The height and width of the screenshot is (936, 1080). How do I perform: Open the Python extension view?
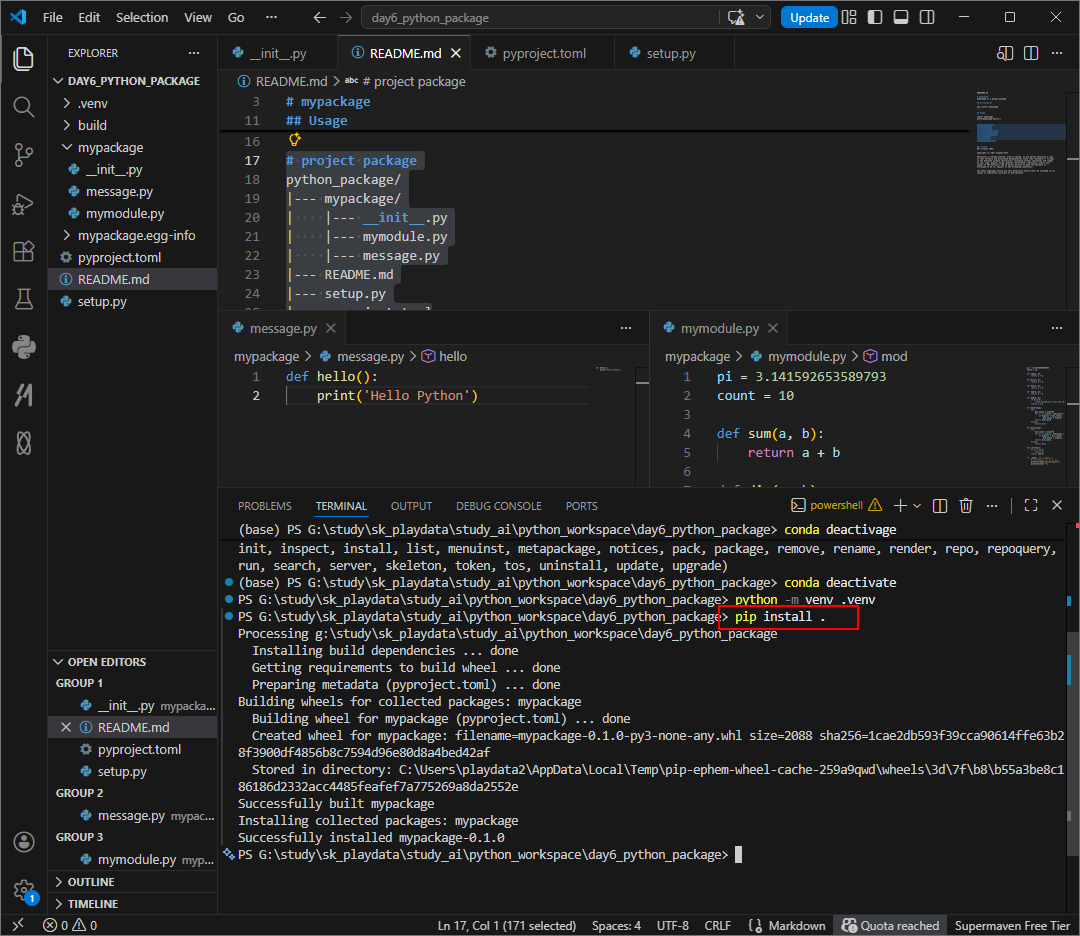(x=23, y=347)
